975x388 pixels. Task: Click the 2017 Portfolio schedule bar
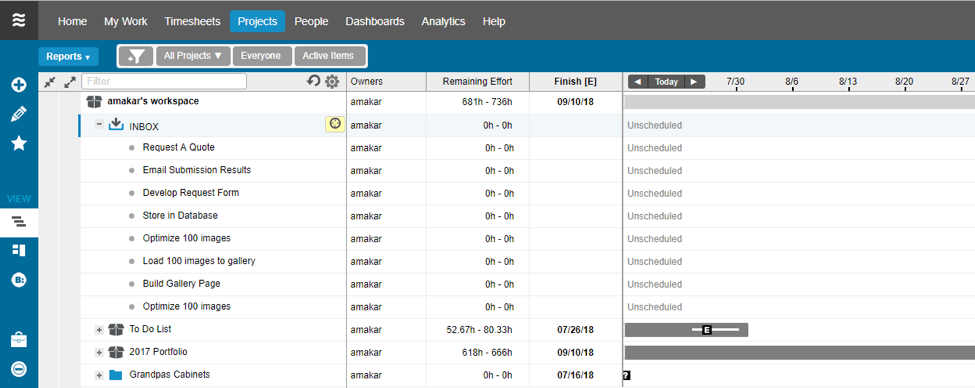[800, 353]
